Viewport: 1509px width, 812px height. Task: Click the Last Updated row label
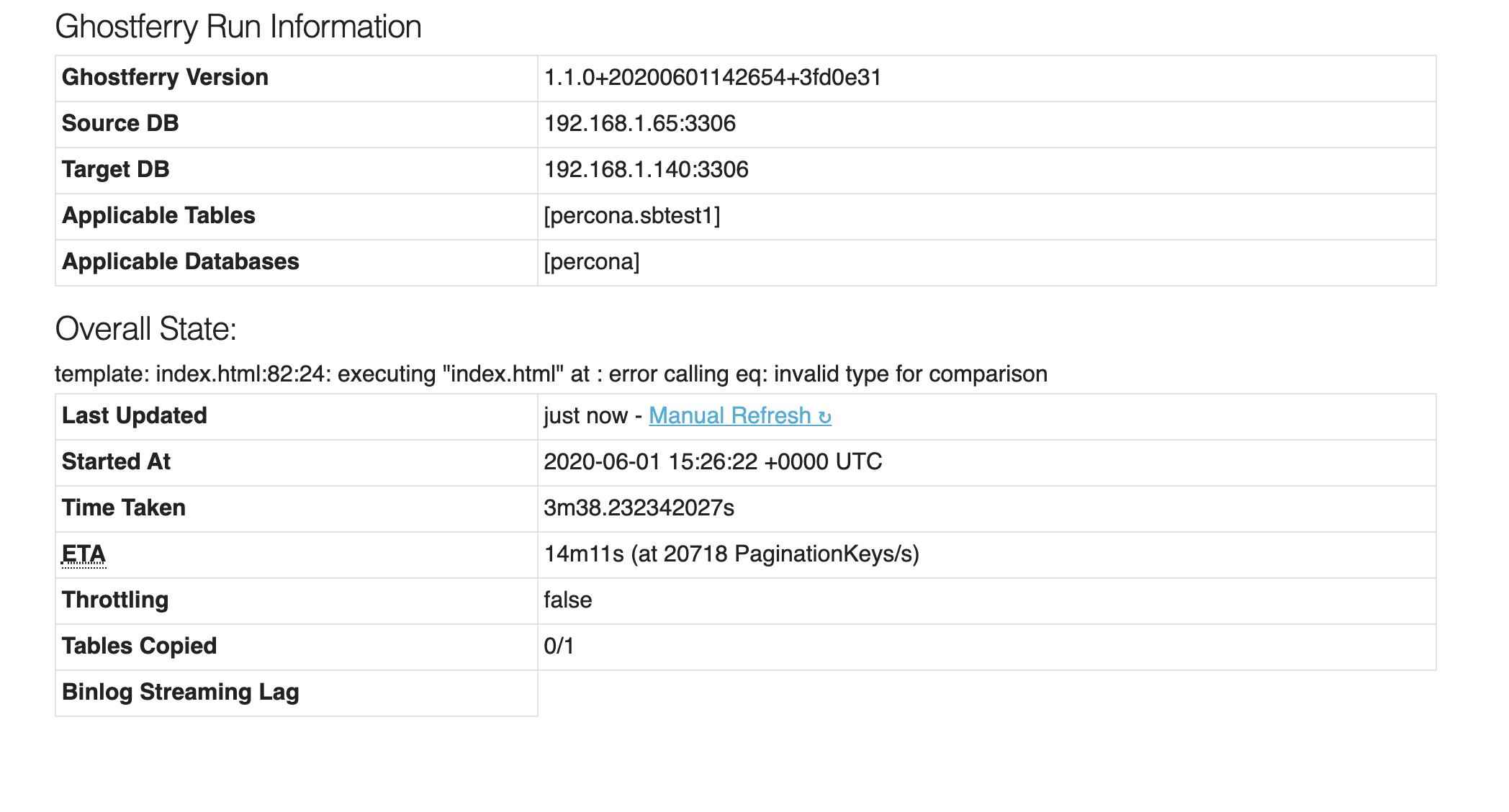coord(134,415)
